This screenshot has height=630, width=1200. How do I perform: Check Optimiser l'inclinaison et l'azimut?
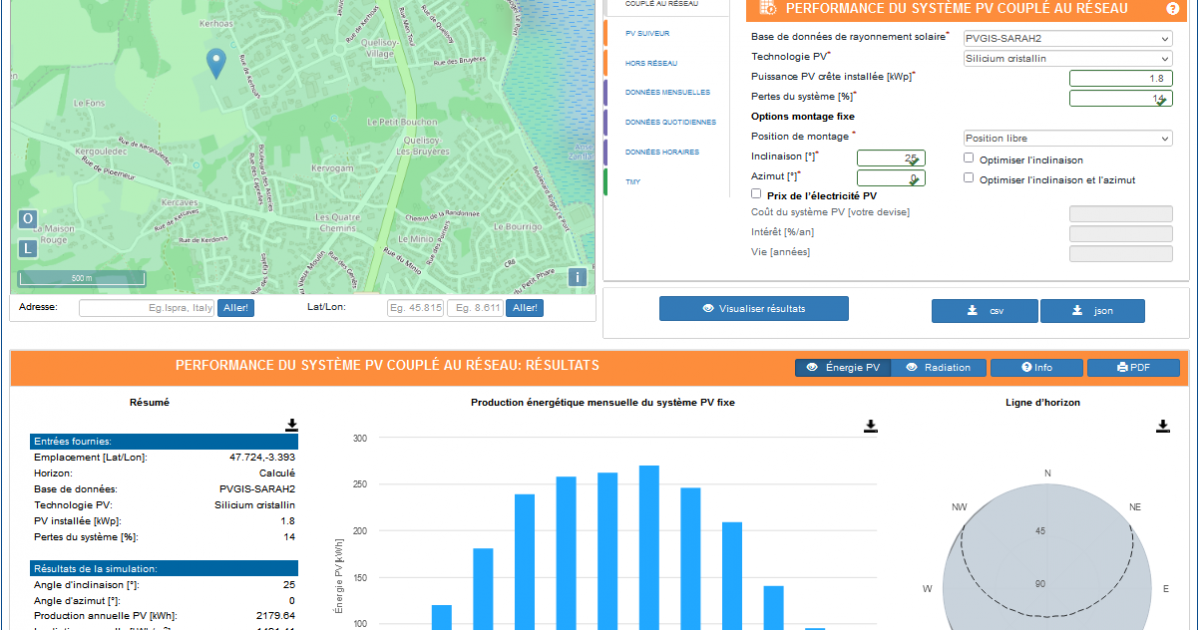click(969, 178)
